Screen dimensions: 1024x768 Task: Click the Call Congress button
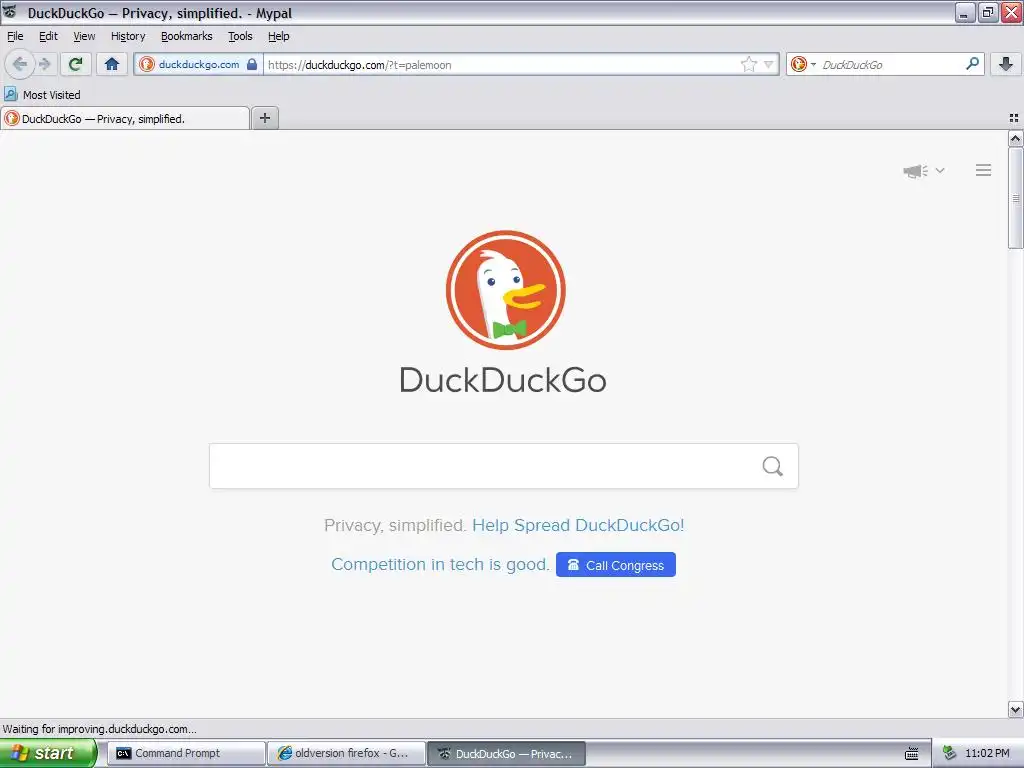(616, 565)
